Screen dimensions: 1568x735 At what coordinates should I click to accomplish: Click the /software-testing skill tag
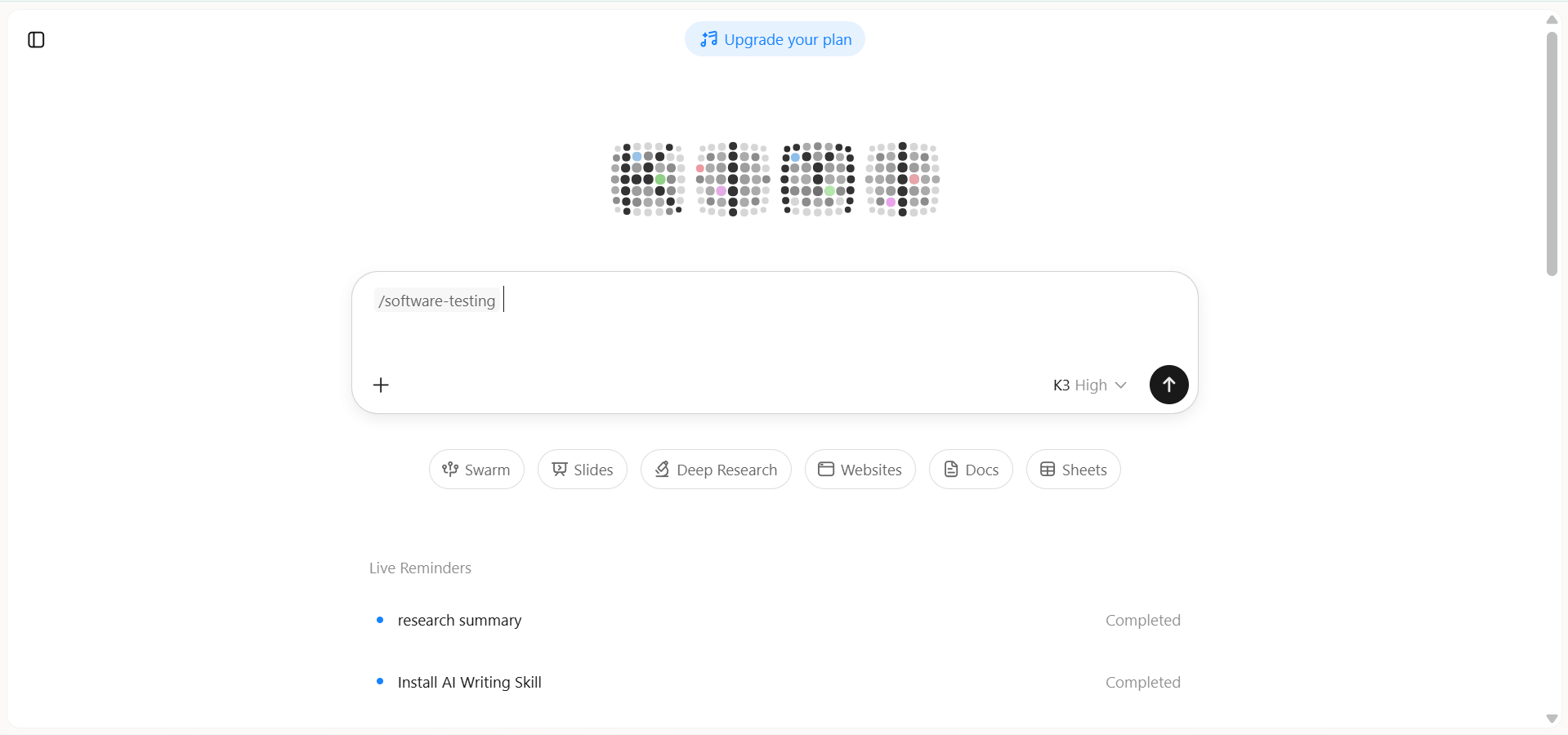click(x=437, y=301)
